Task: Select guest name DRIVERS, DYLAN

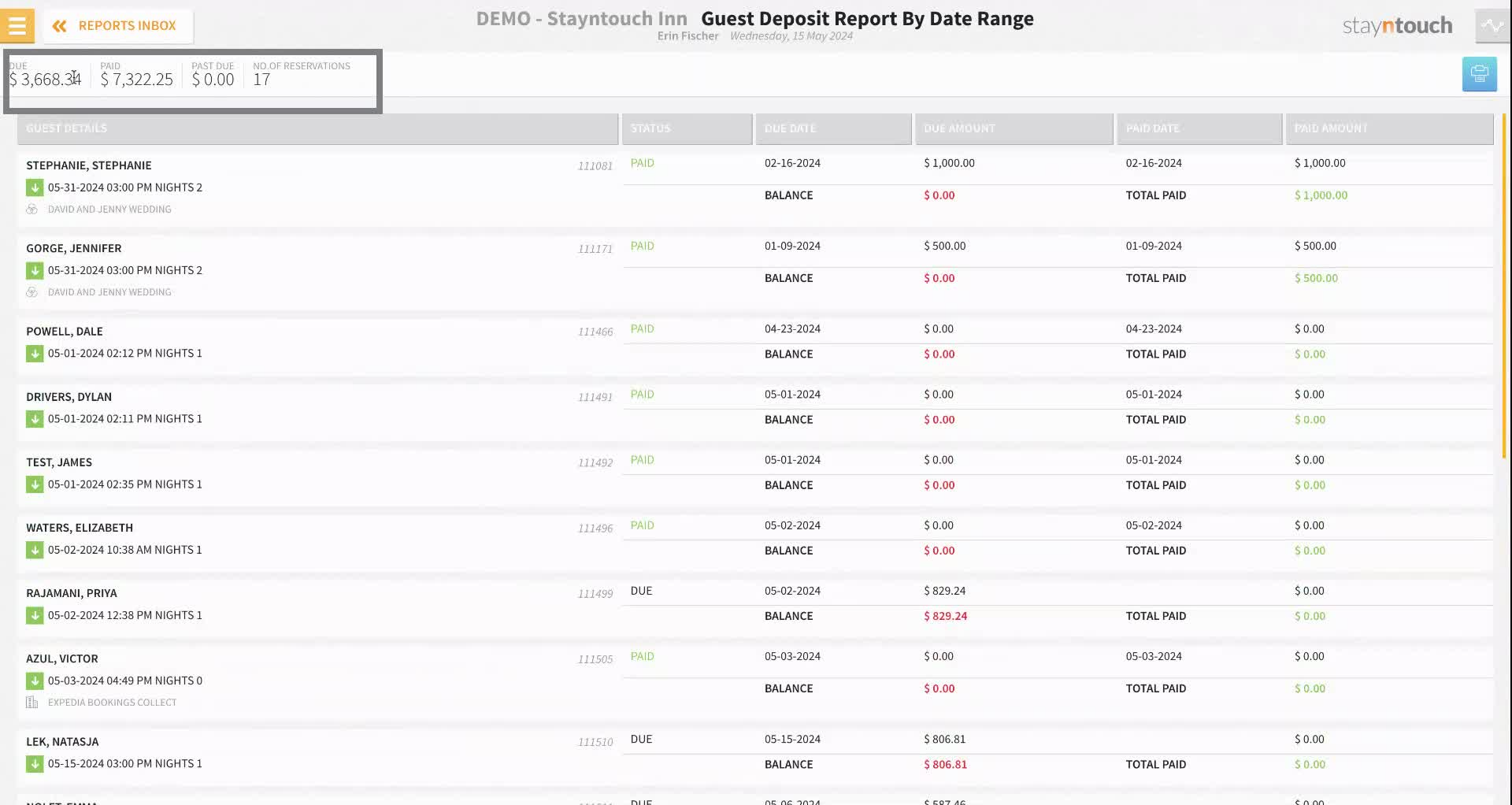Action: click(69, 397)
